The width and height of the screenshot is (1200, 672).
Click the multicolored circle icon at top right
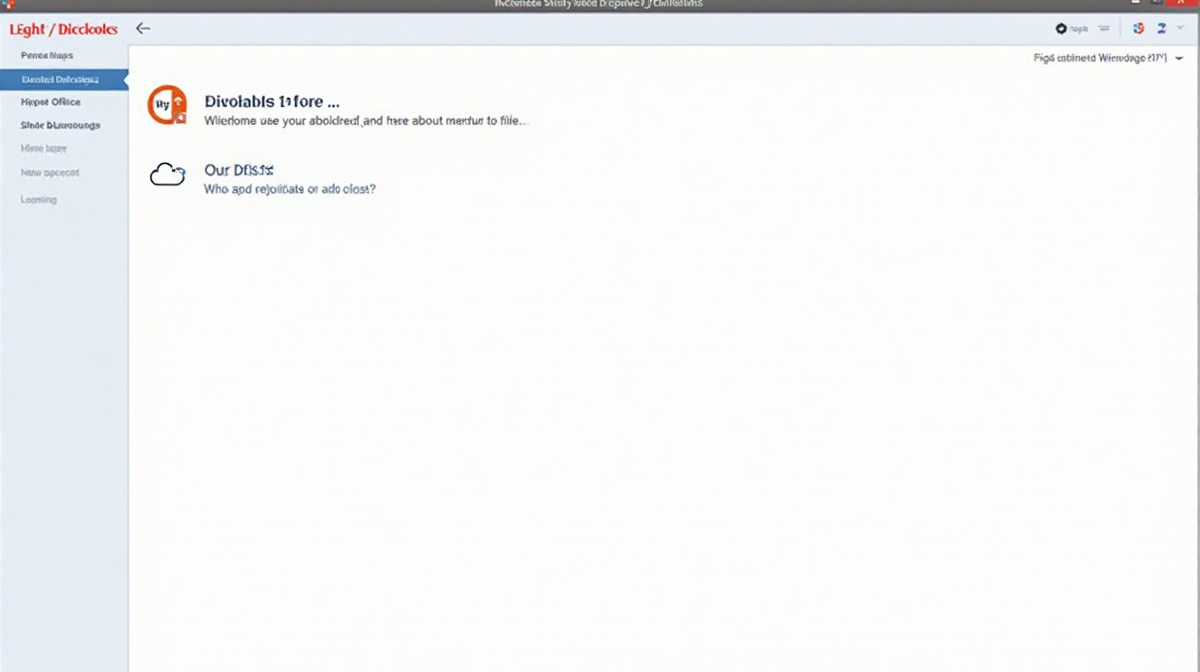pos(1138,29)
